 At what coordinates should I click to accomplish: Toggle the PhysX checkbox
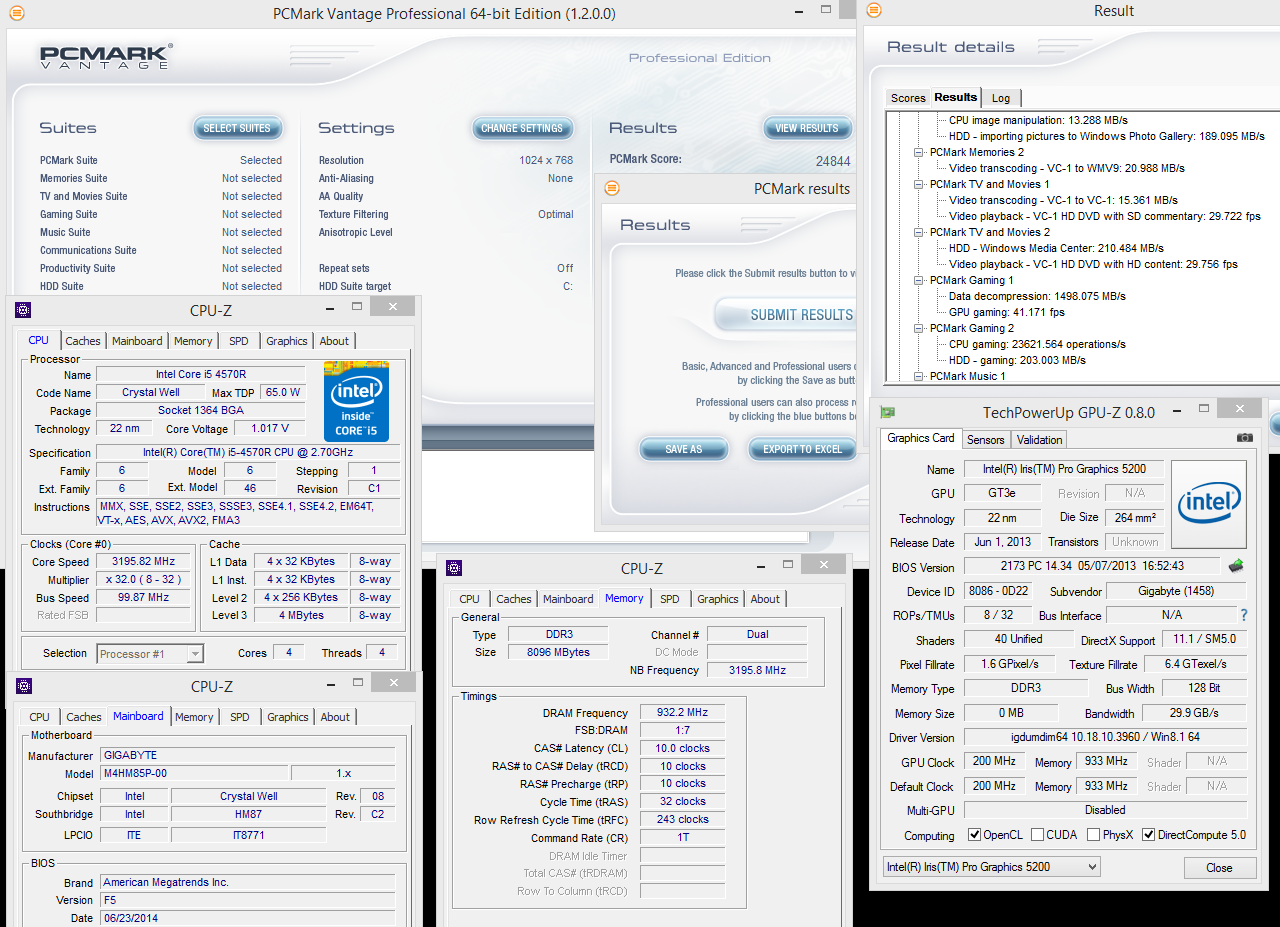pyautogui.click(x=1094, y=835)
